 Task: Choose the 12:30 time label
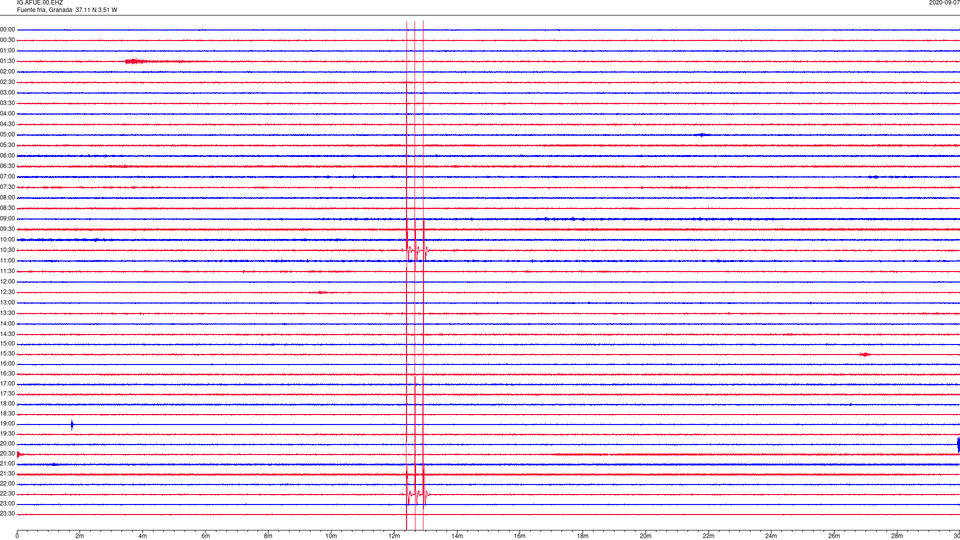click(x=7, y=292)
